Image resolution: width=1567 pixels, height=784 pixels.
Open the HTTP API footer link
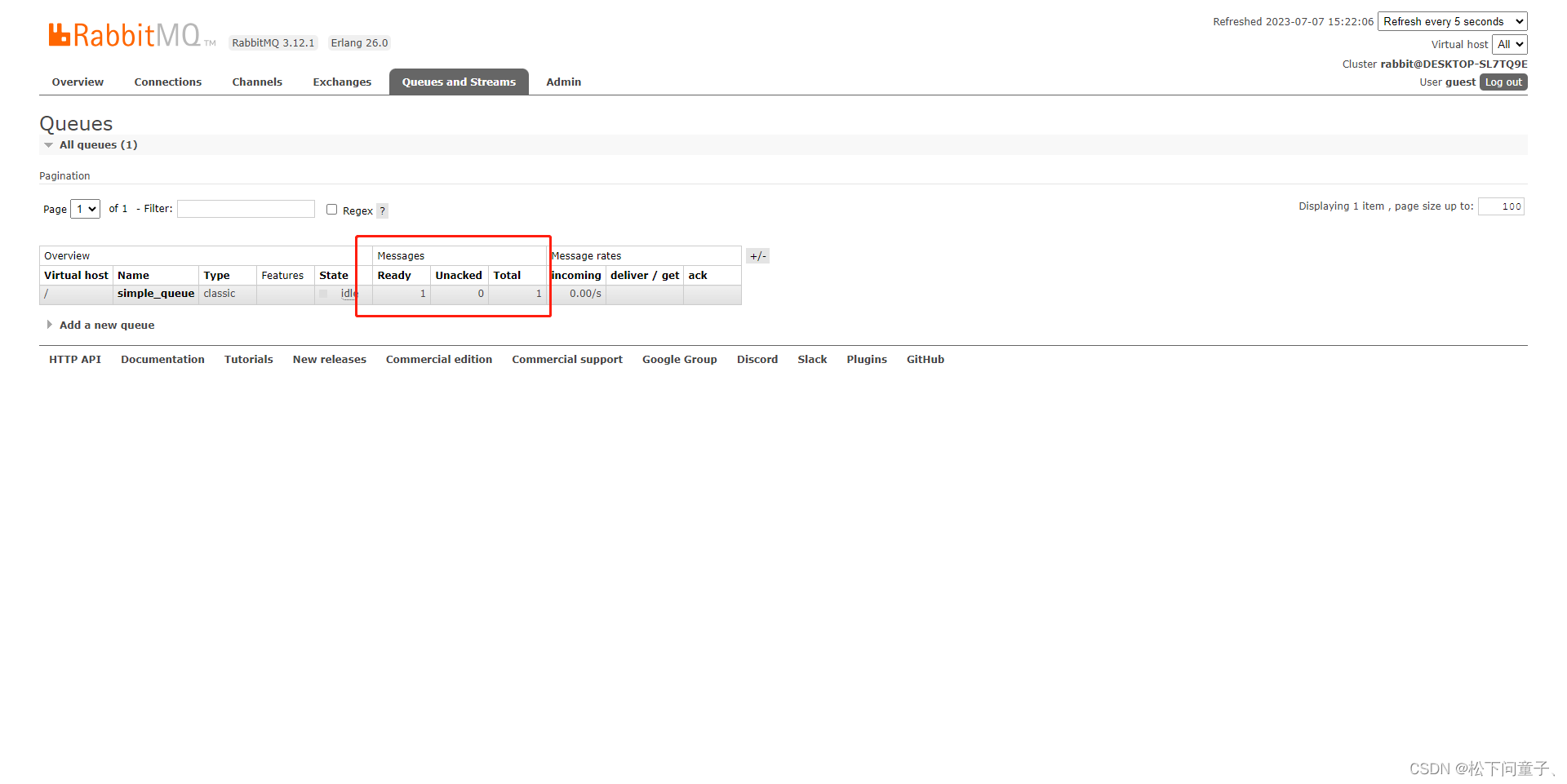[75, 360]
